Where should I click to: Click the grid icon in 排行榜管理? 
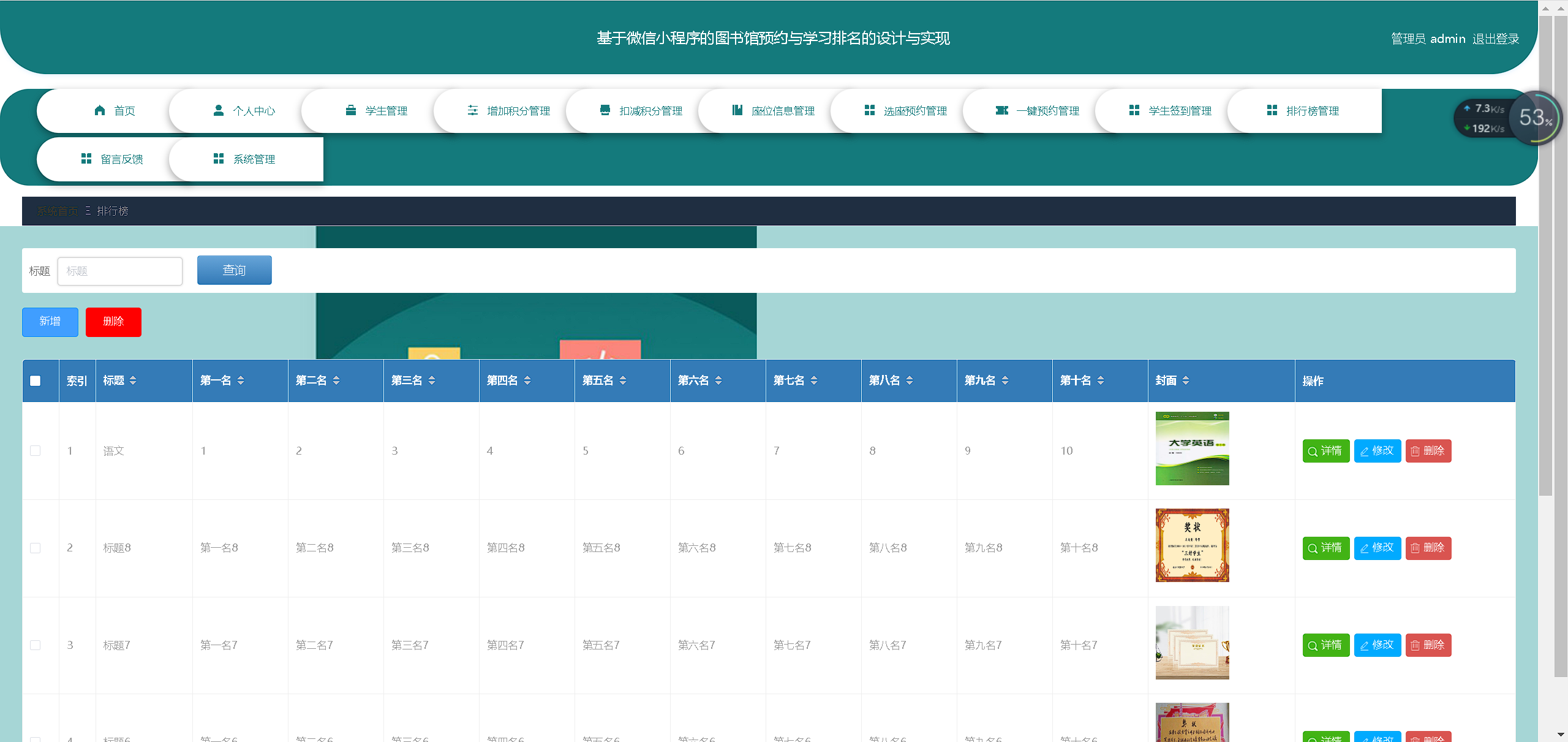pyautogui.click(x=1272, y=110)
